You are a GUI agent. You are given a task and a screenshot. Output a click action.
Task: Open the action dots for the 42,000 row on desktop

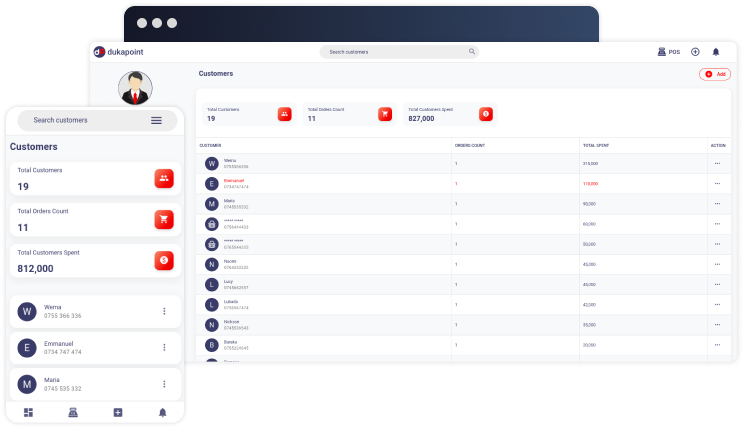pos(717,305)
